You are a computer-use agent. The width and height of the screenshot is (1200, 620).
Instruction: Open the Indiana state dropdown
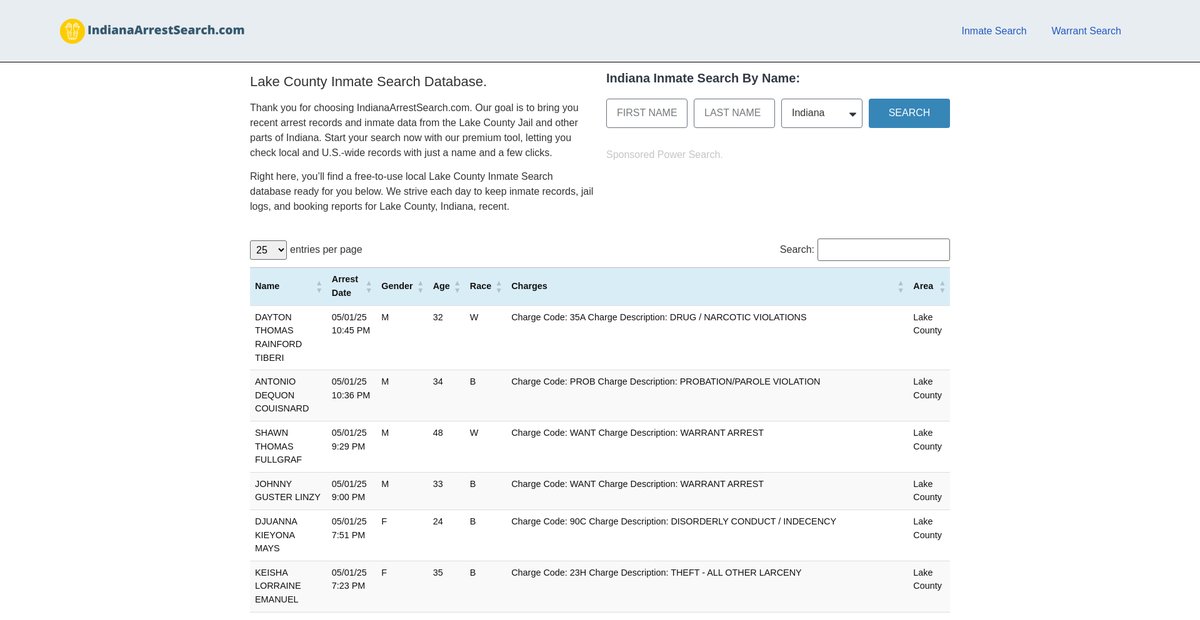pos(821,113)
